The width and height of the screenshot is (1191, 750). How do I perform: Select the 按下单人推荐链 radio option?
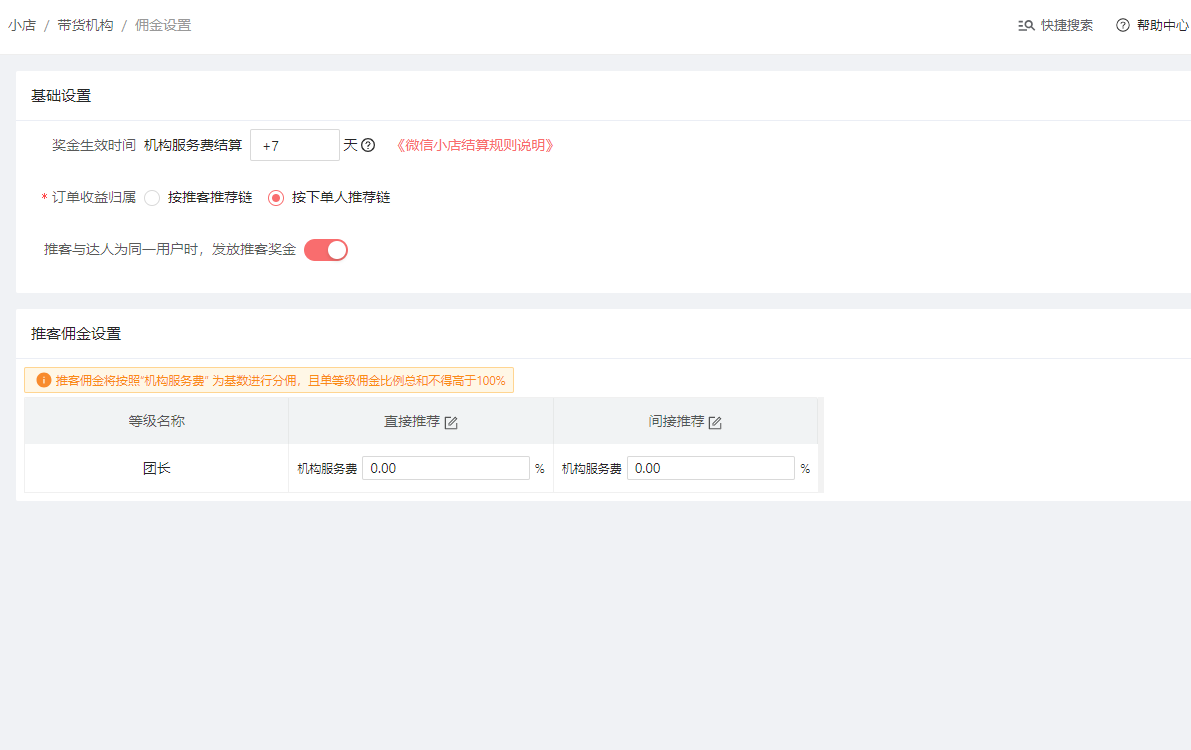pyautogui.click(x=276, y=198)
